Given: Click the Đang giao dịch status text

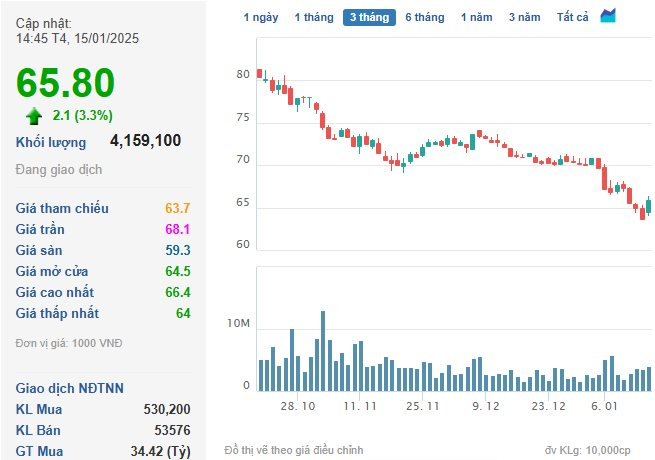Looking at the screenshot, I should (x=58, y=170).
